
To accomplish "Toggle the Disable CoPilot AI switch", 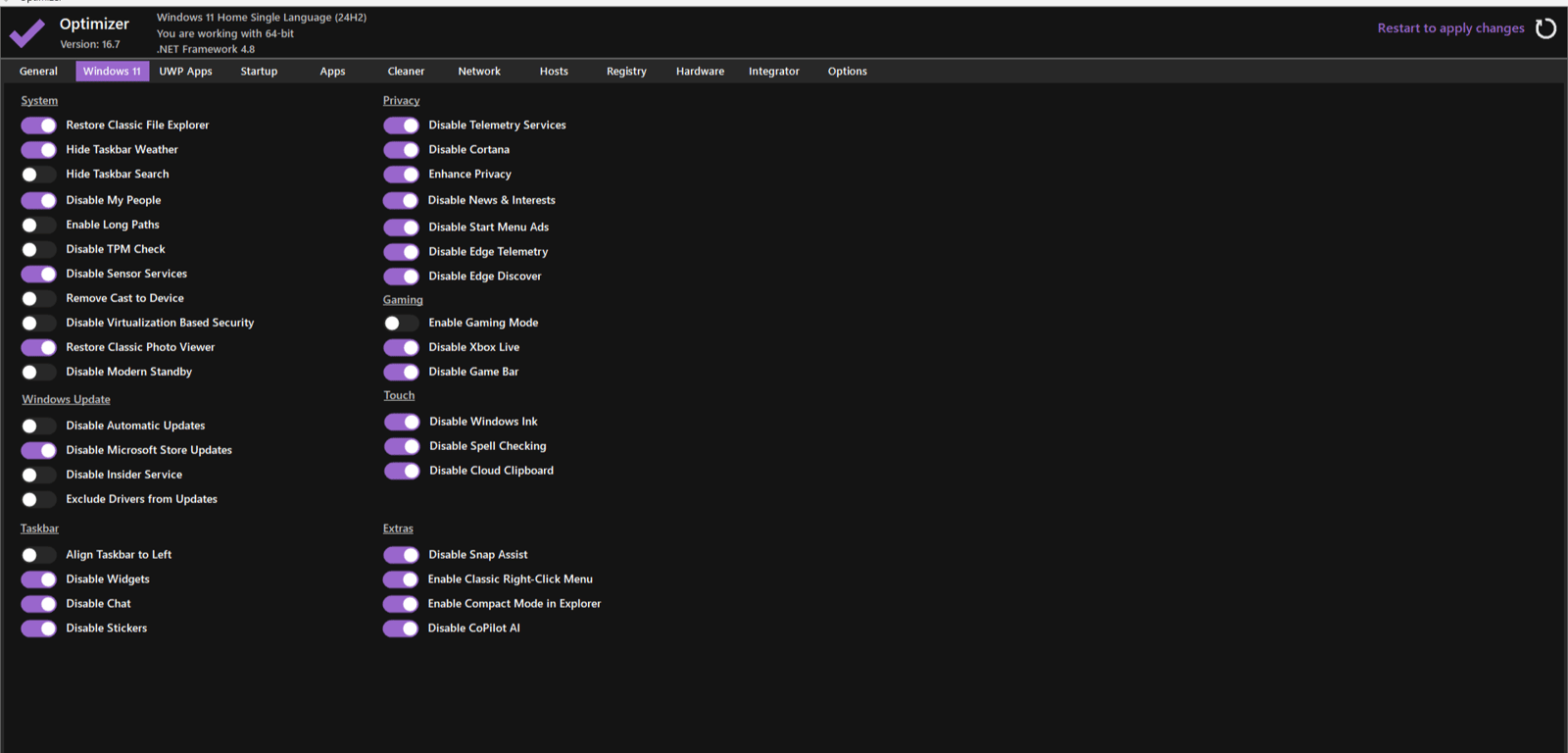I will (401, 628).
